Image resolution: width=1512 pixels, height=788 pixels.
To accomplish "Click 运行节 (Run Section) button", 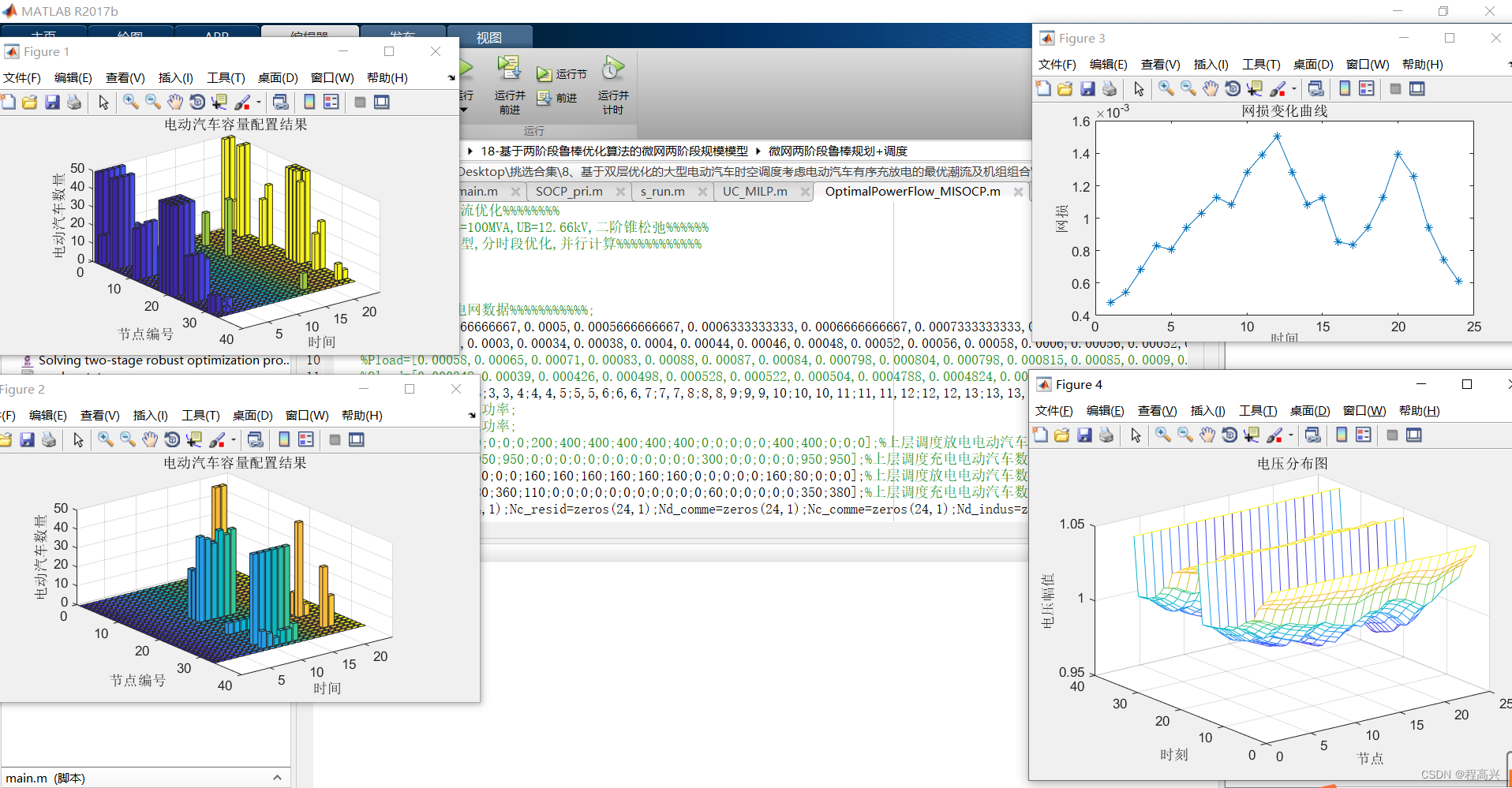I will pyautogui.click(x=562, y=74).
